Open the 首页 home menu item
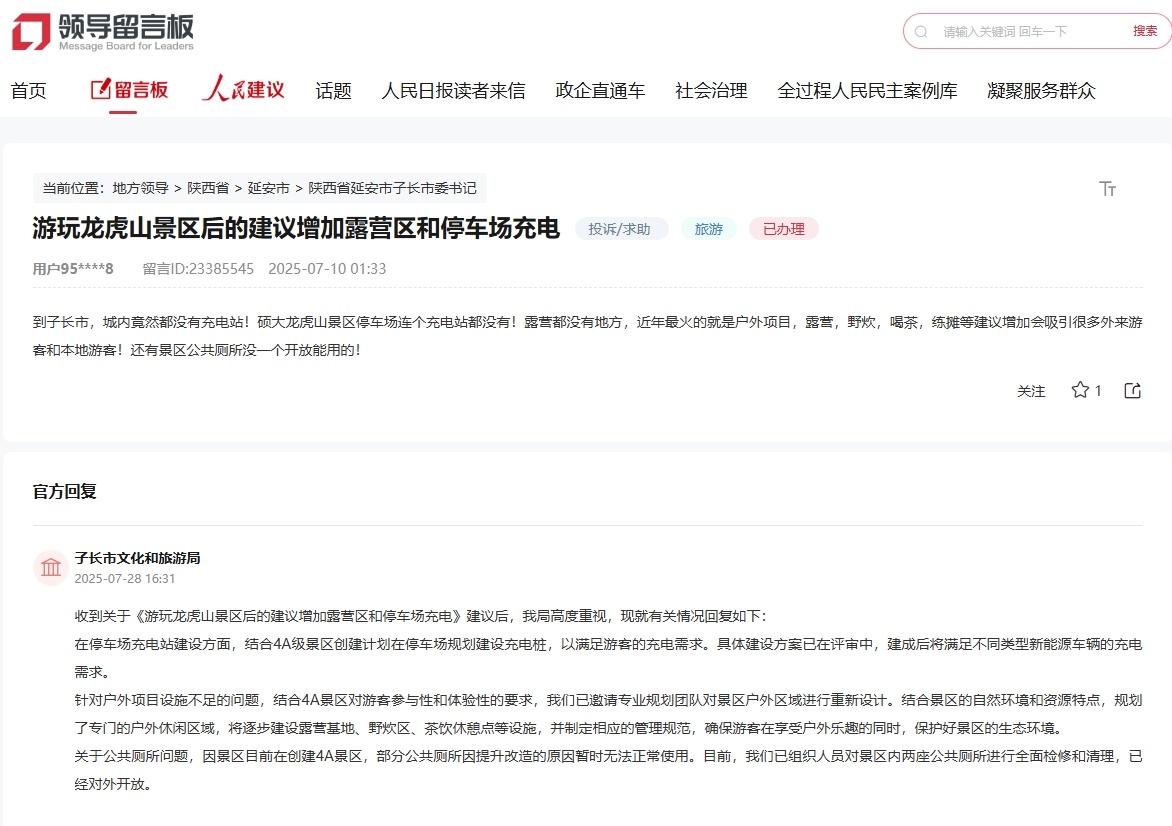This screenshot has height=826, width=1172. pyautogui.click(x=29, y=91)
